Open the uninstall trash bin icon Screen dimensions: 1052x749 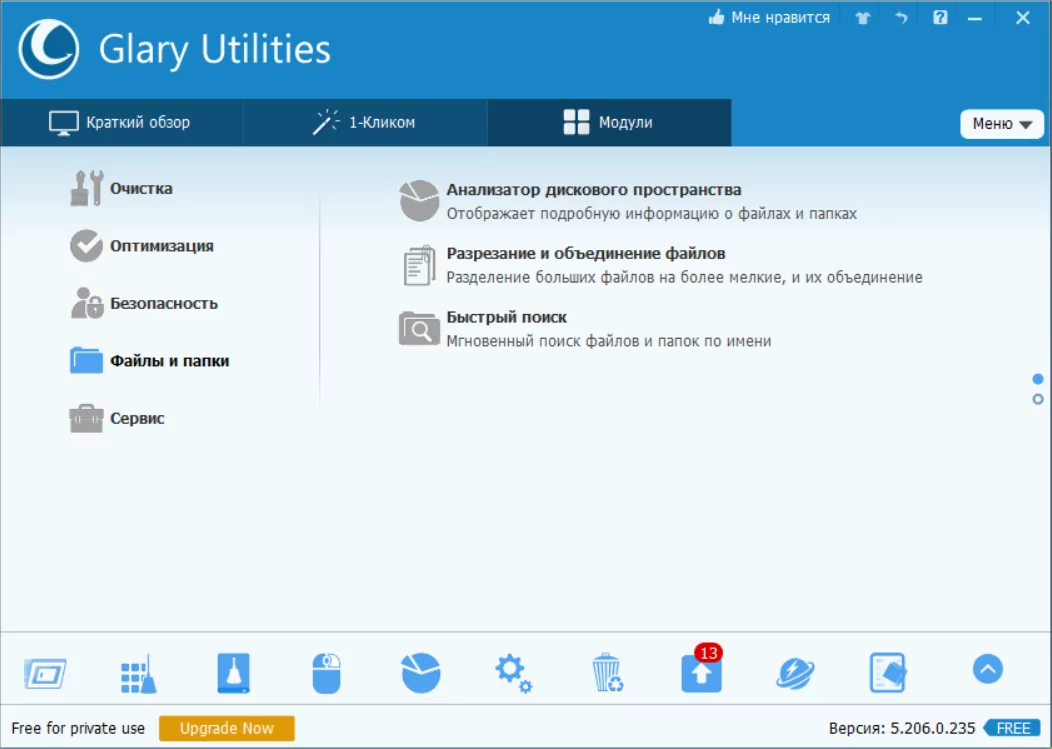pos(608,672)
